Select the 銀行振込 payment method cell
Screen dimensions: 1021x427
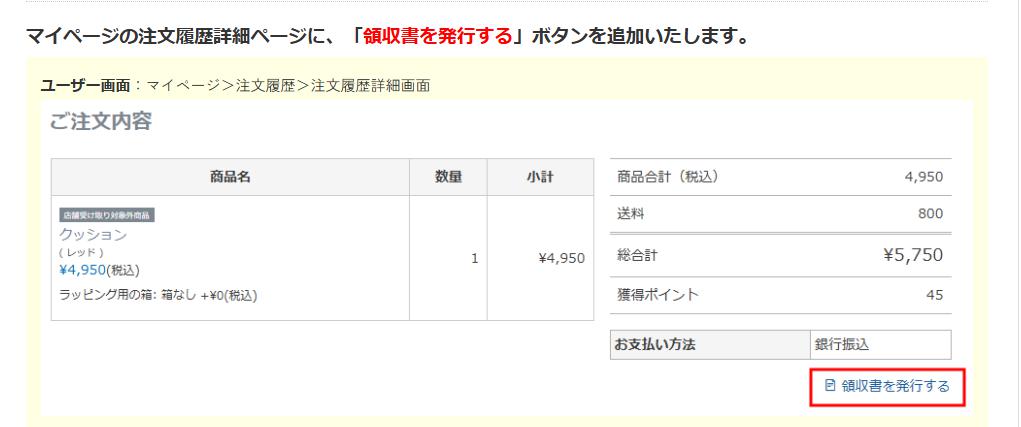pyautogui.click(x=881, y=345)
